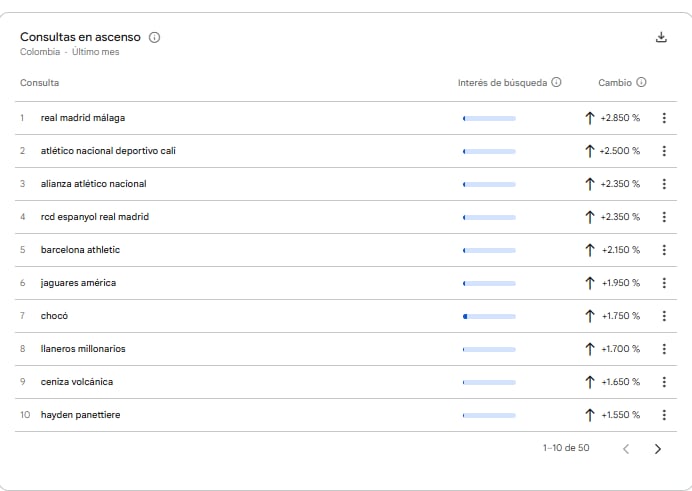Viewport: 692px width, 491px height.
Task: Click the +1.700 % change value
Action: 621,349
